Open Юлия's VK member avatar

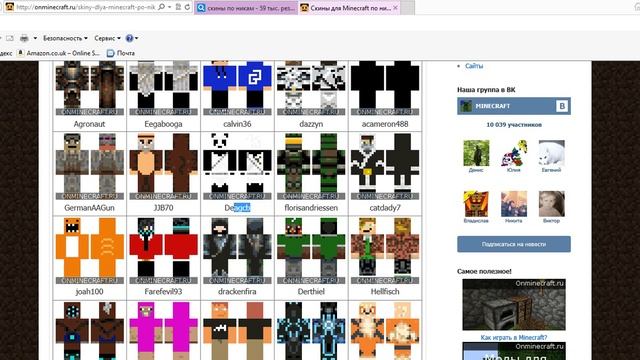coord(513,153)
